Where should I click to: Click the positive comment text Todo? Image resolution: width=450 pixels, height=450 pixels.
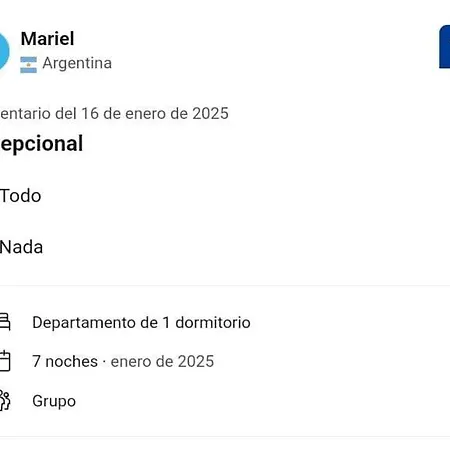pyautogui.click(x=21, y=196)
